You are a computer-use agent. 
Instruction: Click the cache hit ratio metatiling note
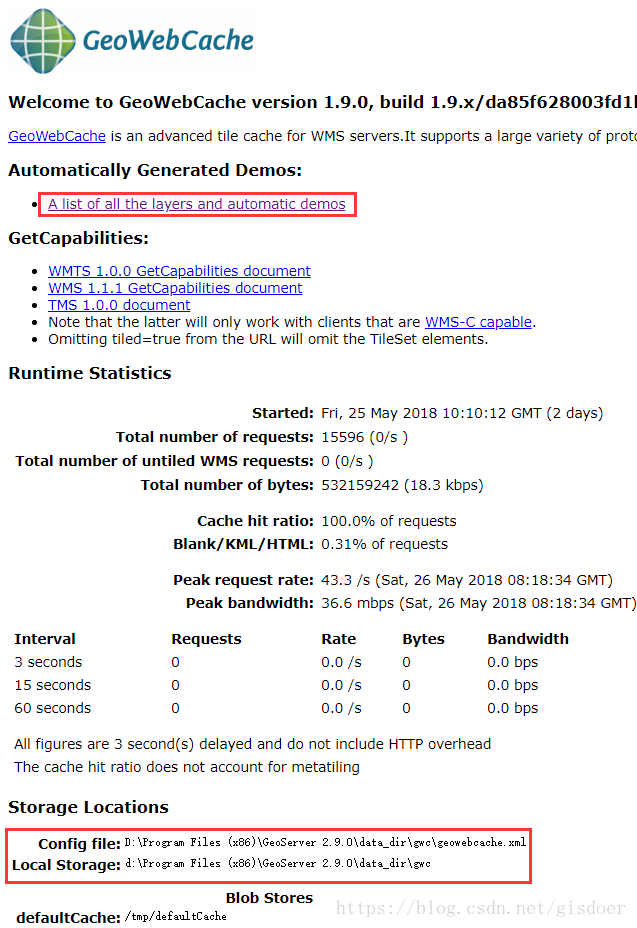pyautogui.click(x=187, y=768)
